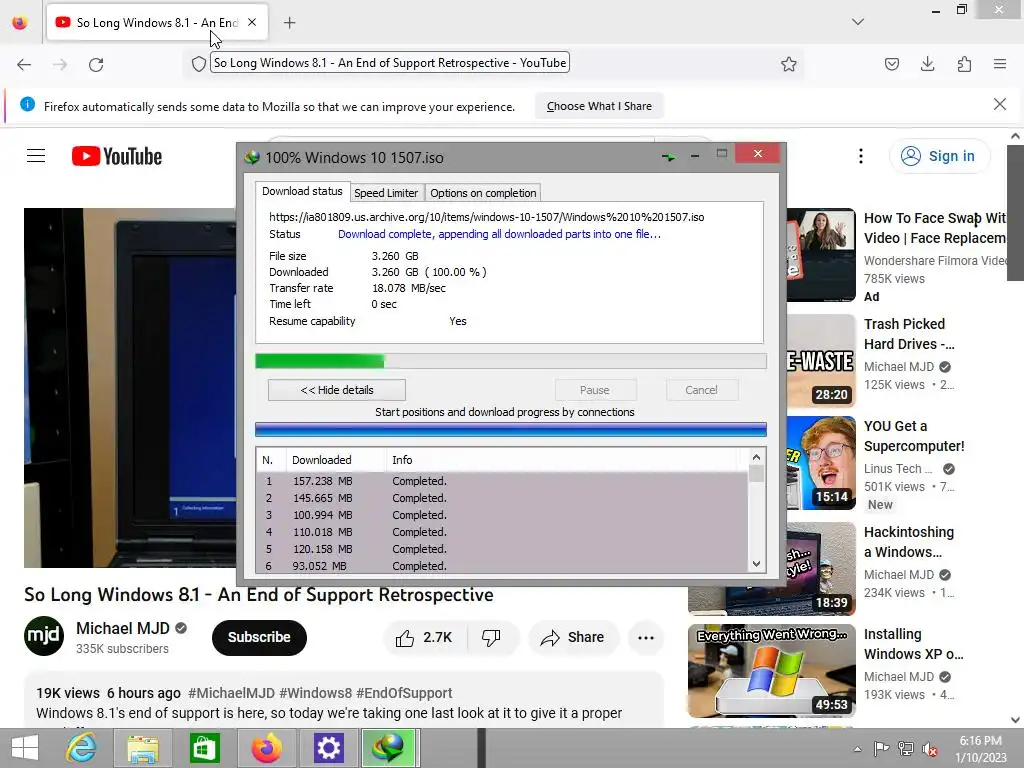1024x768 pixels.
Task: Click the #EndOfSupport hashtag link
Action: [404, 693]
